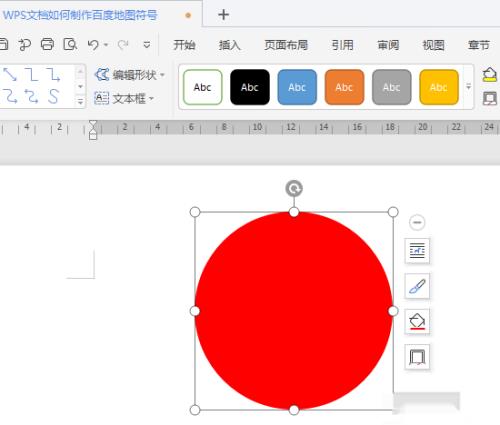The image size is (500, 425).
Task: Expand the undo history dropdown arrow
Action: pos(106,45)
